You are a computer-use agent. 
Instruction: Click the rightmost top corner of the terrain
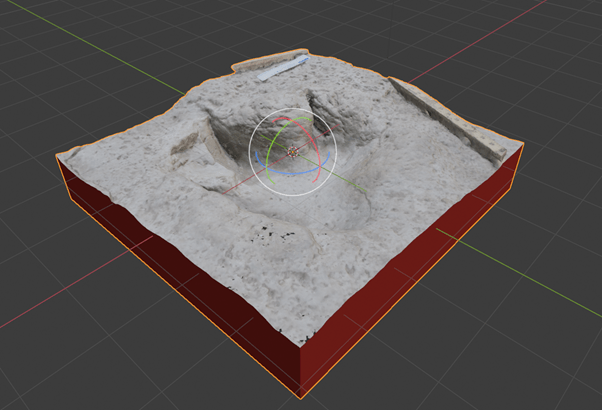[x=520, y=142]
